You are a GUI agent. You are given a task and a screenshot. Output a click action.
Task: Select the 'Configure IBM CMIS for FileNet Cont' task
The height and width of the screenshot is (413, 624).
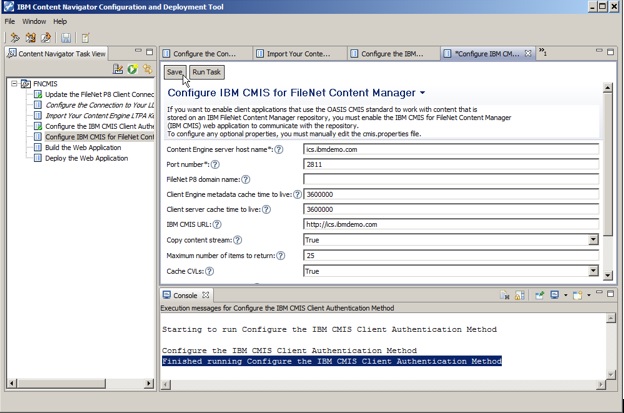click(99, 137)
